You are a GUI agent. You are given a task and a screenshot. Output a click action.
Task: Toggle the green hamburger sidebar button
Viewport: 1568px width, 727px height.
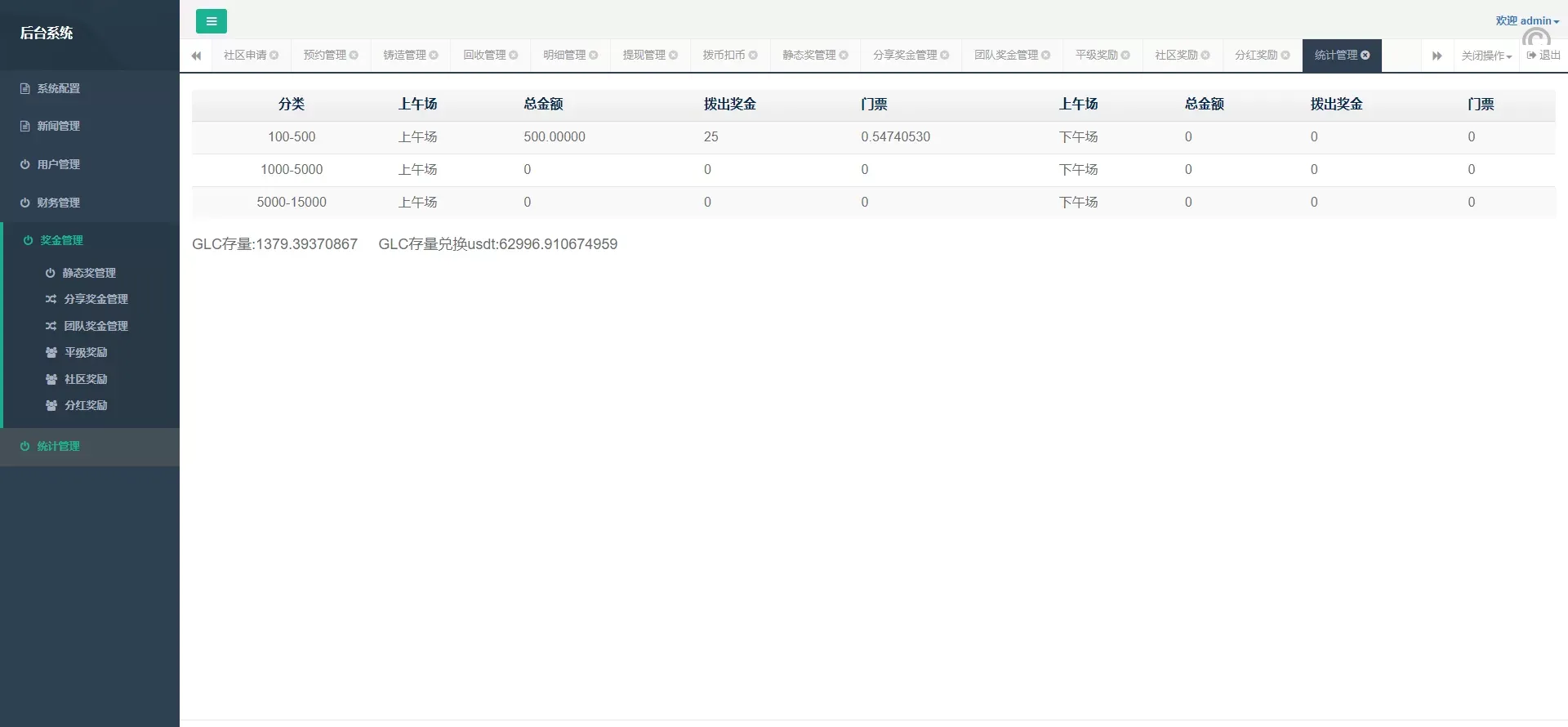pyautogui.click(x=211, y=21)
